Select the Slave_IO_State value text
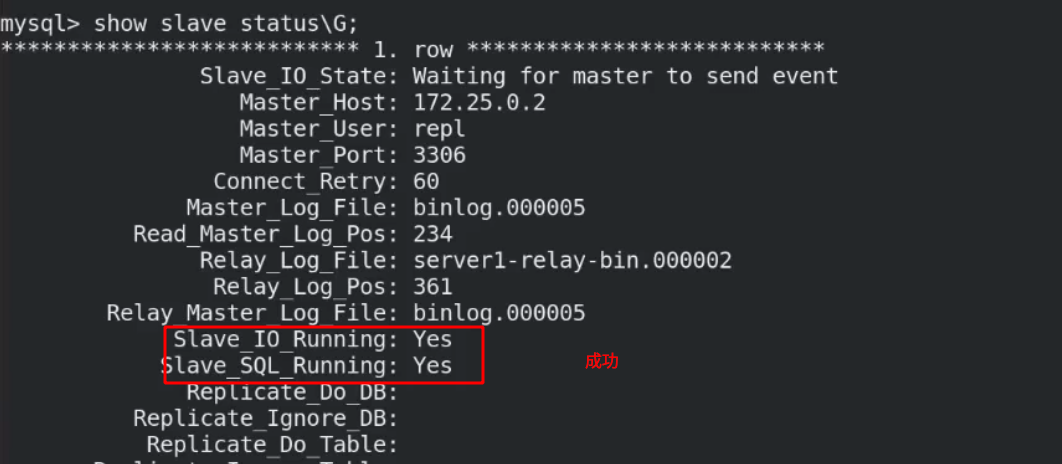 coord(625,76)
